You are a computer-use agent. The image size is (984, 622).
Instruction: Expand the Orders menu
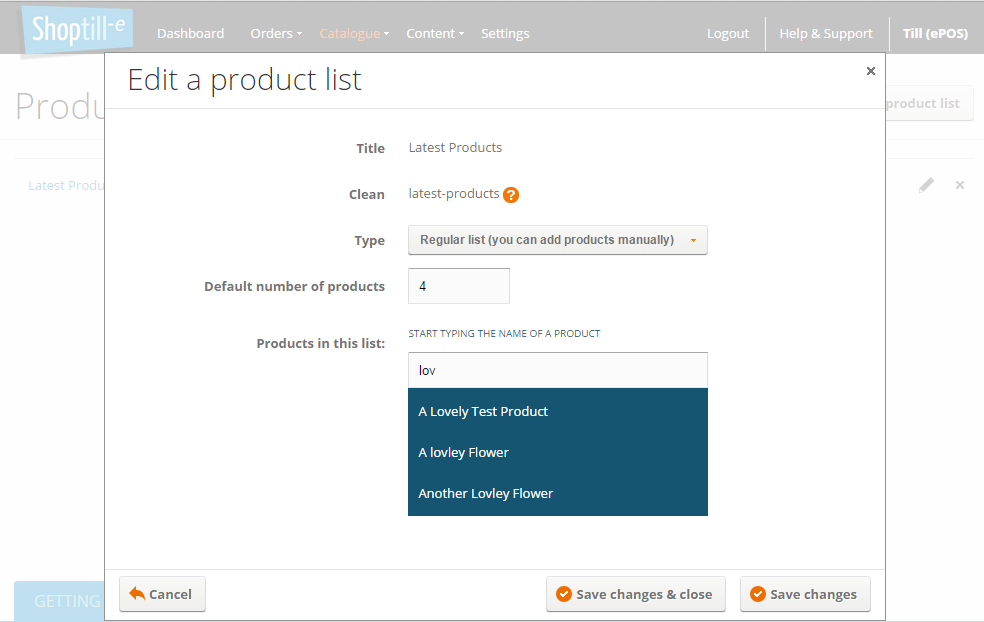tap(275, 33)
